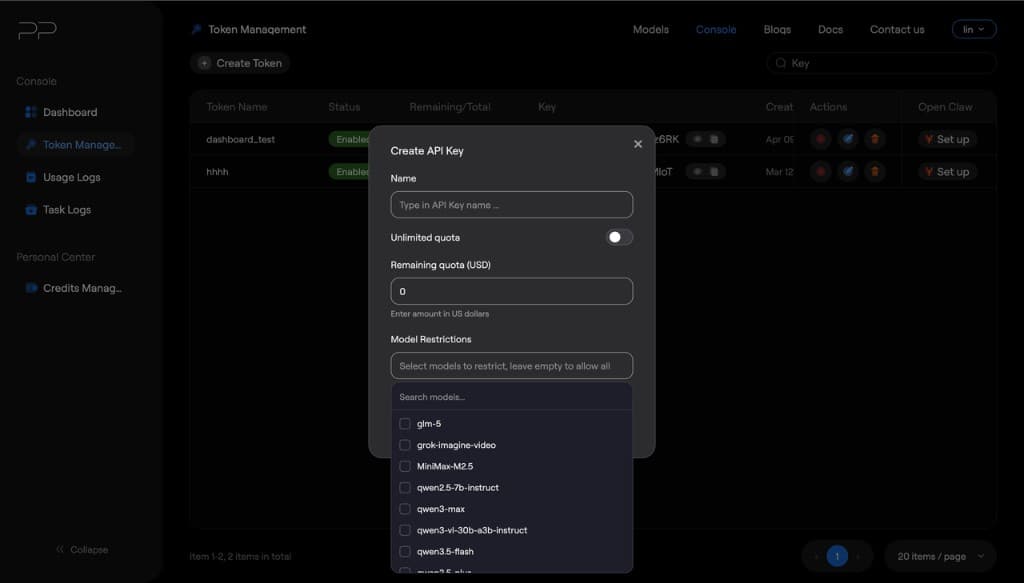Click the Remaining/Total column header

[x=449, y=107]
